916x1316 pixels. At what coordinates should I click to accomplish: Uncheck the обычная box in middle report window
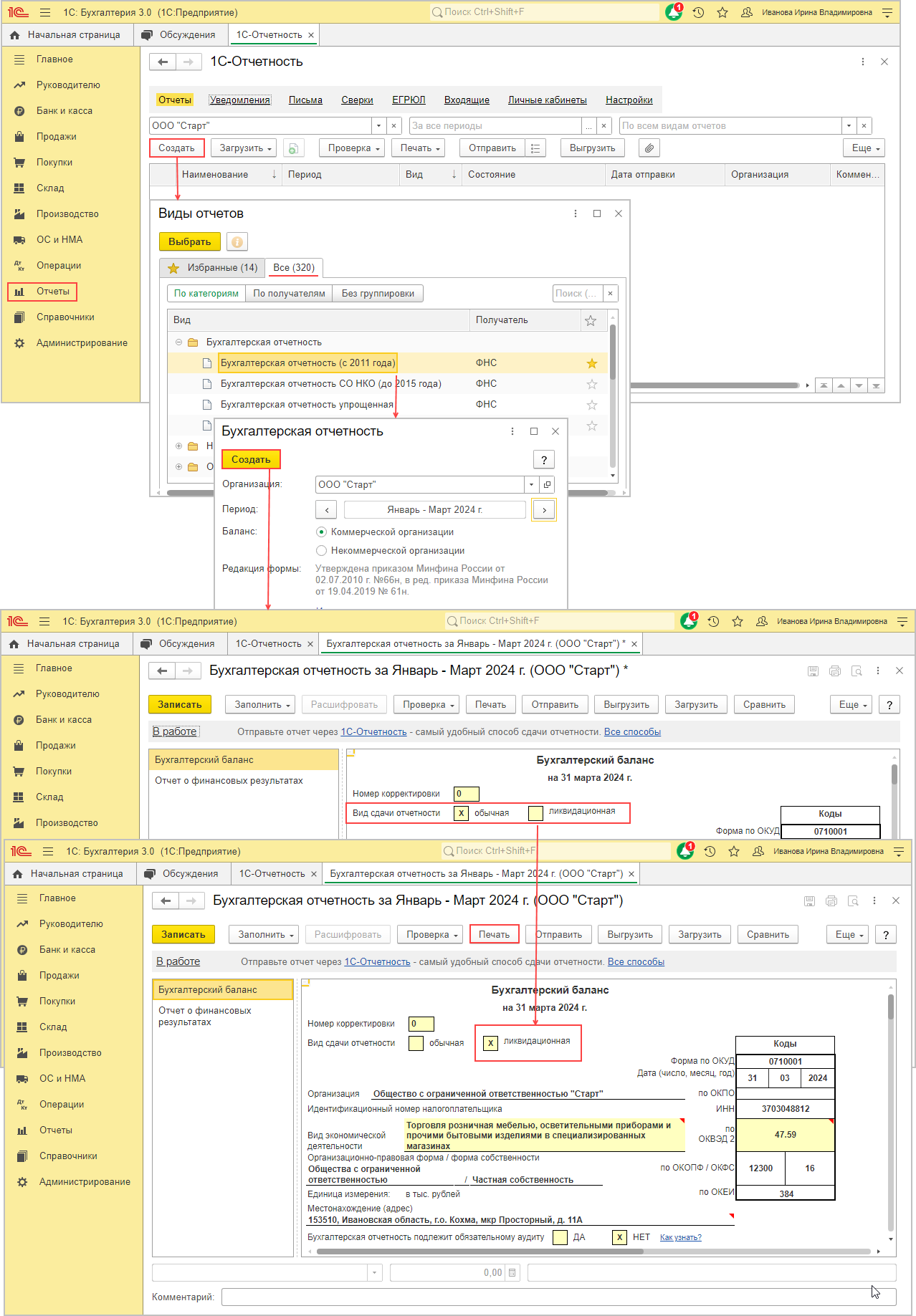tap(462, 813)
